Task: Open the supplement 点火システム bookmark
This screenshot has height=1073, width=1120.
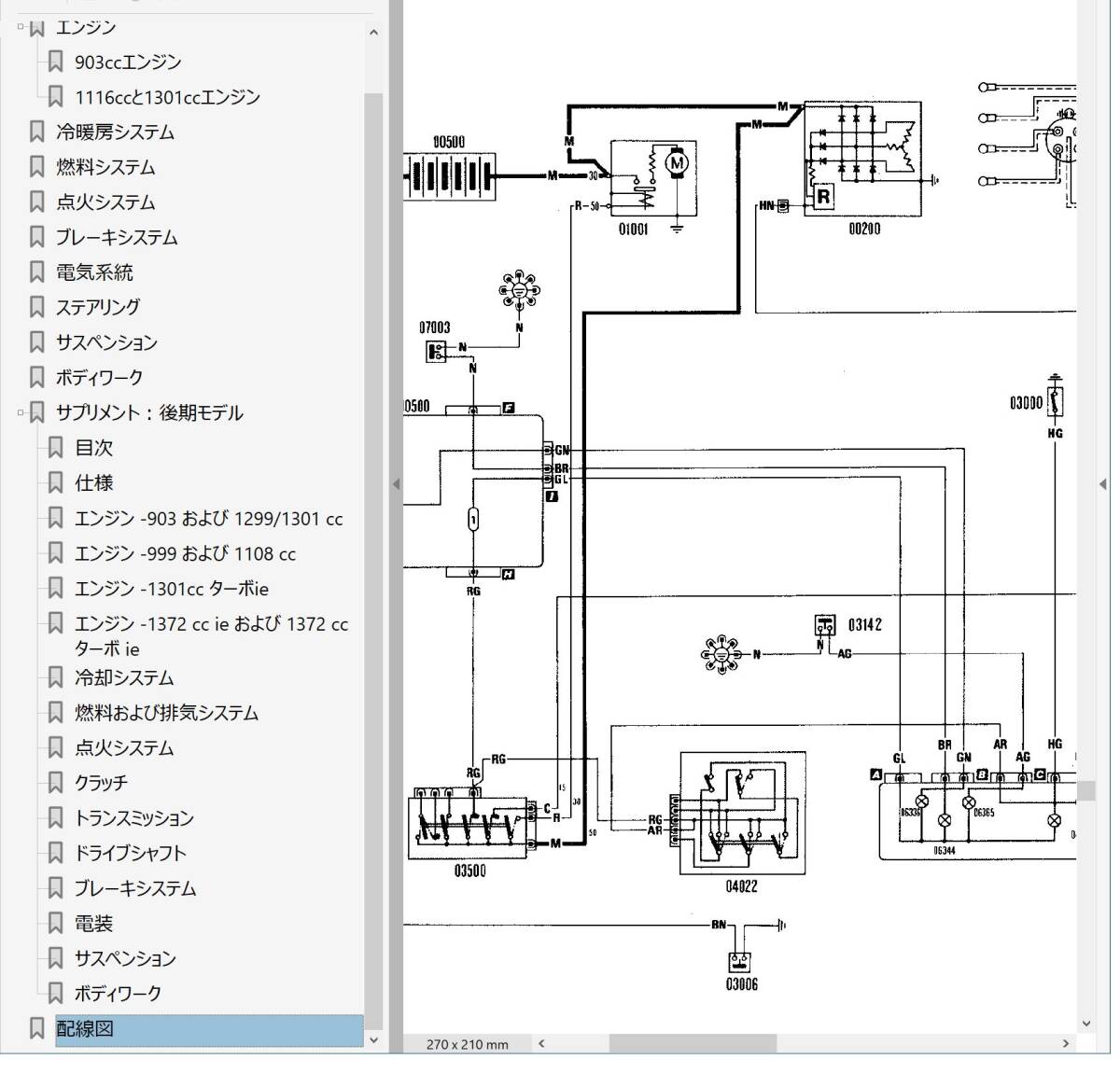Action: pos(124,748)
